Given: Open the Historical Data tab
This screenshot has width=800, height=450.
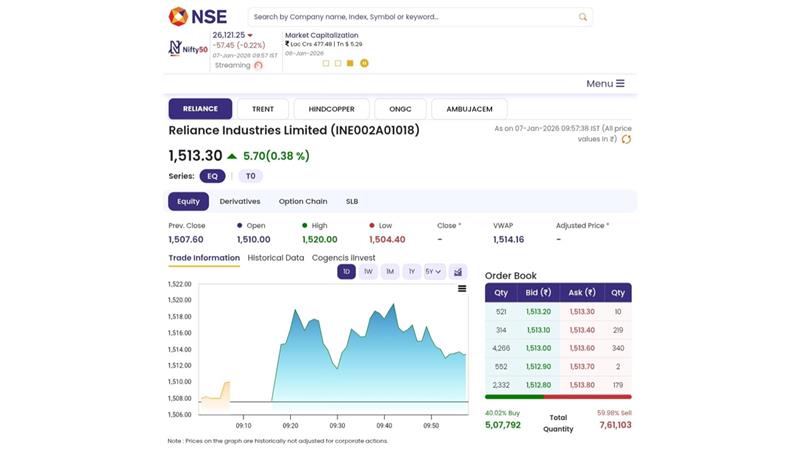Looking at the screenshot, I should click(275, 258).
